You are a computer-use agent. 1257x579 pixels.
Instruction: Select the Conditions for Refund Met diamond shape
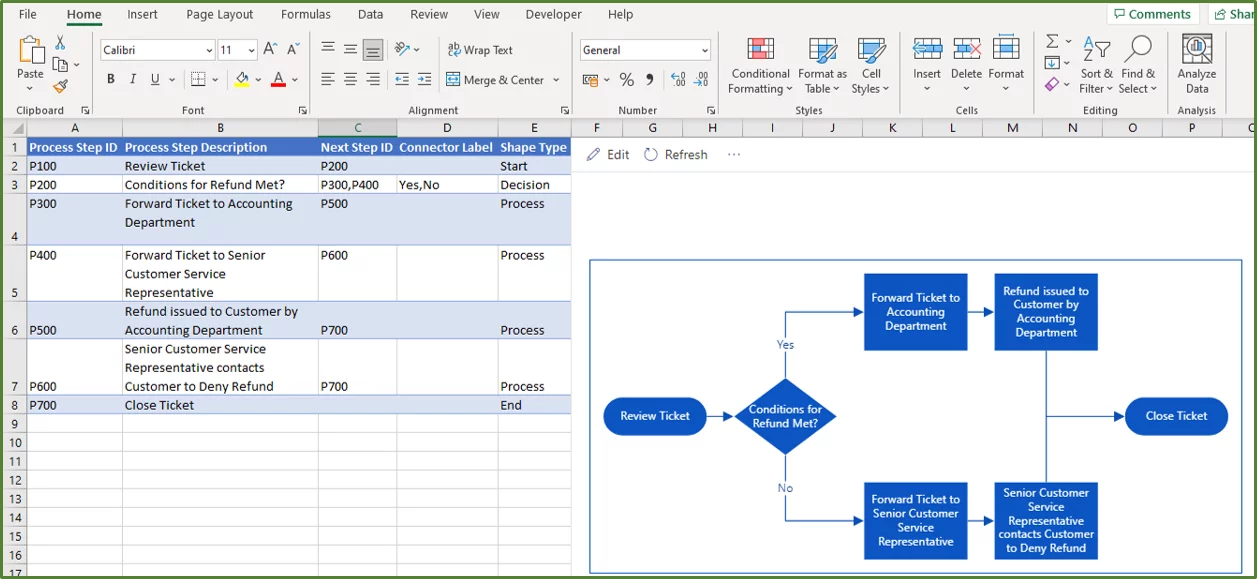click(786, 416)
